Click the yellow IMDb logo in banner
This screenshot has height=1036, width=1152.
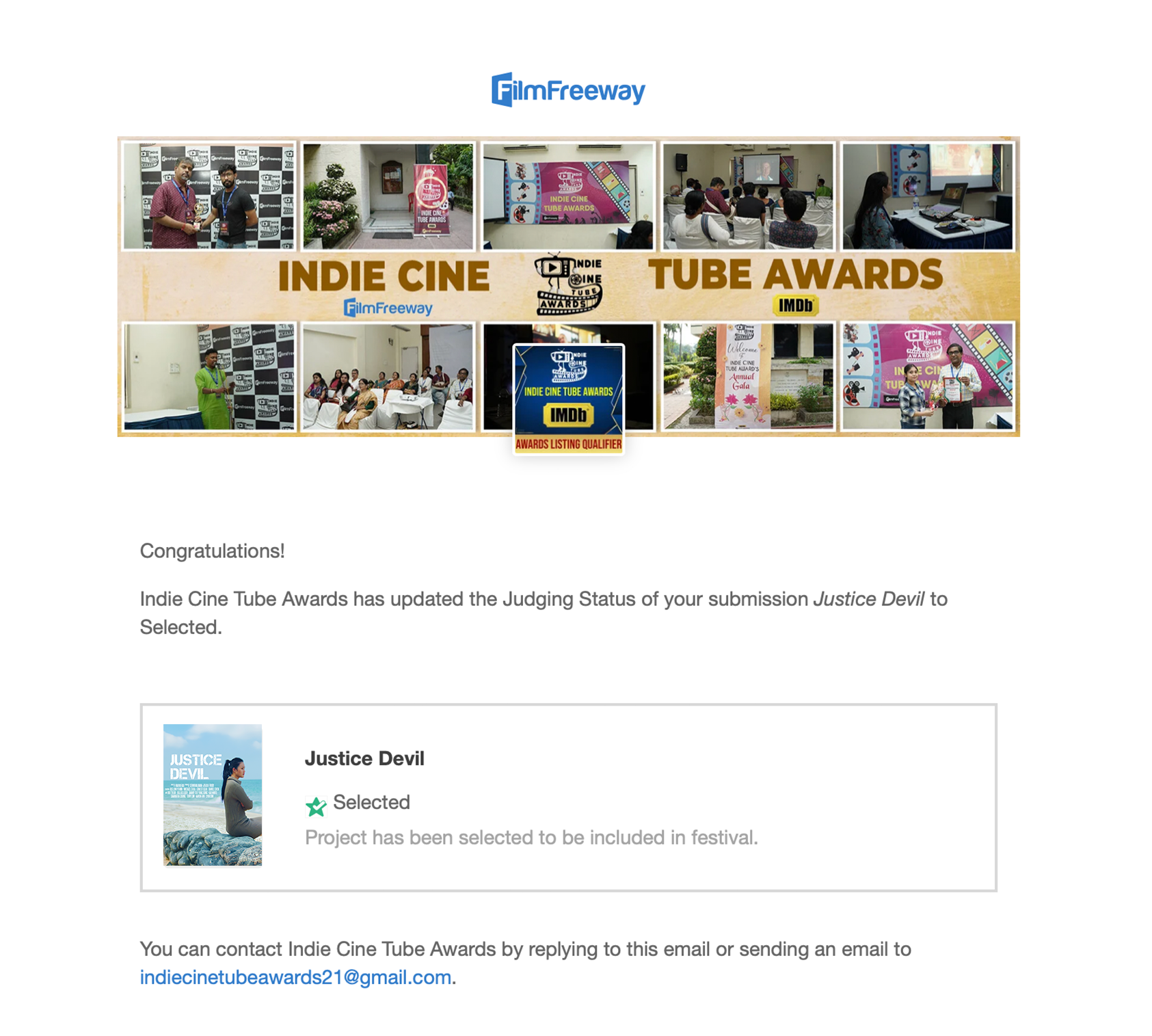click(795, 306)
